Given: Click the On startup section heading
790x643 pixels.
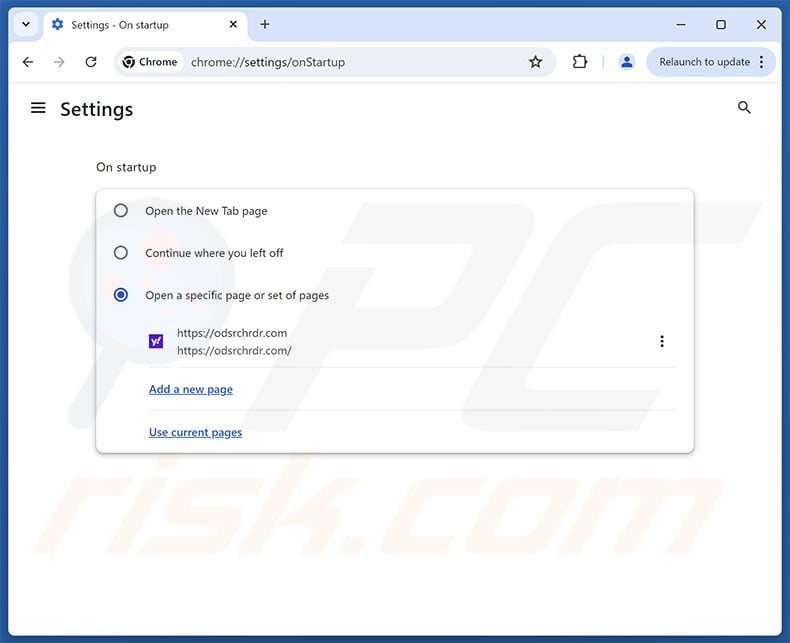Looking at the screenshot, I should [126, 167].
